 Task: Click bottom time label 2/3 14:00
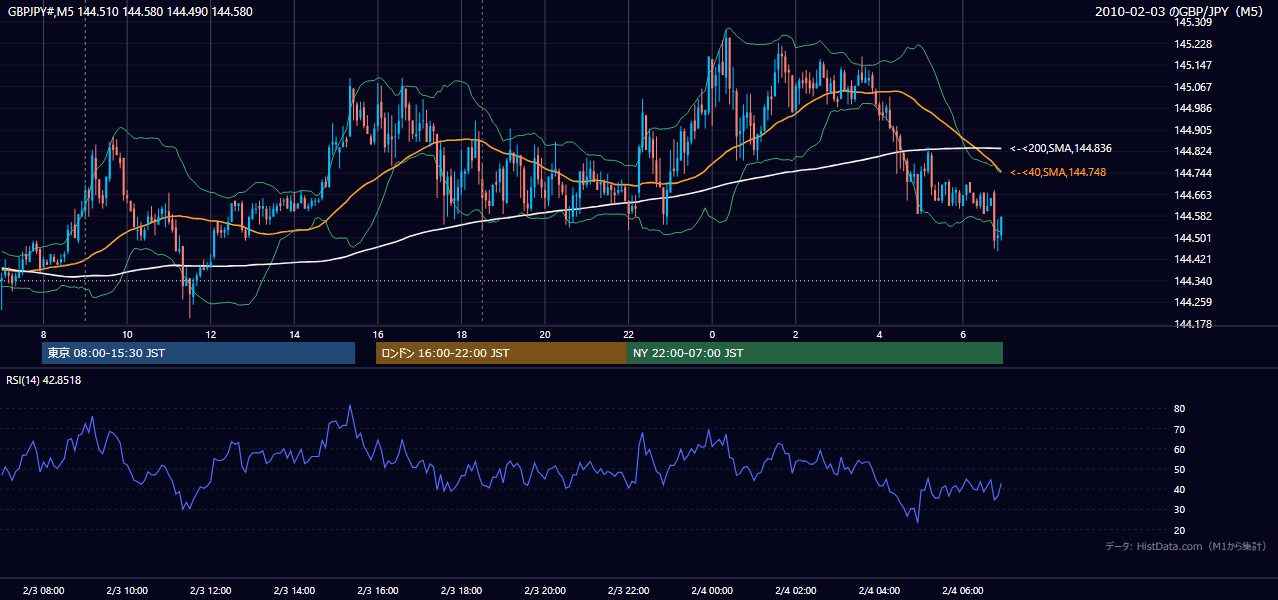294,590
